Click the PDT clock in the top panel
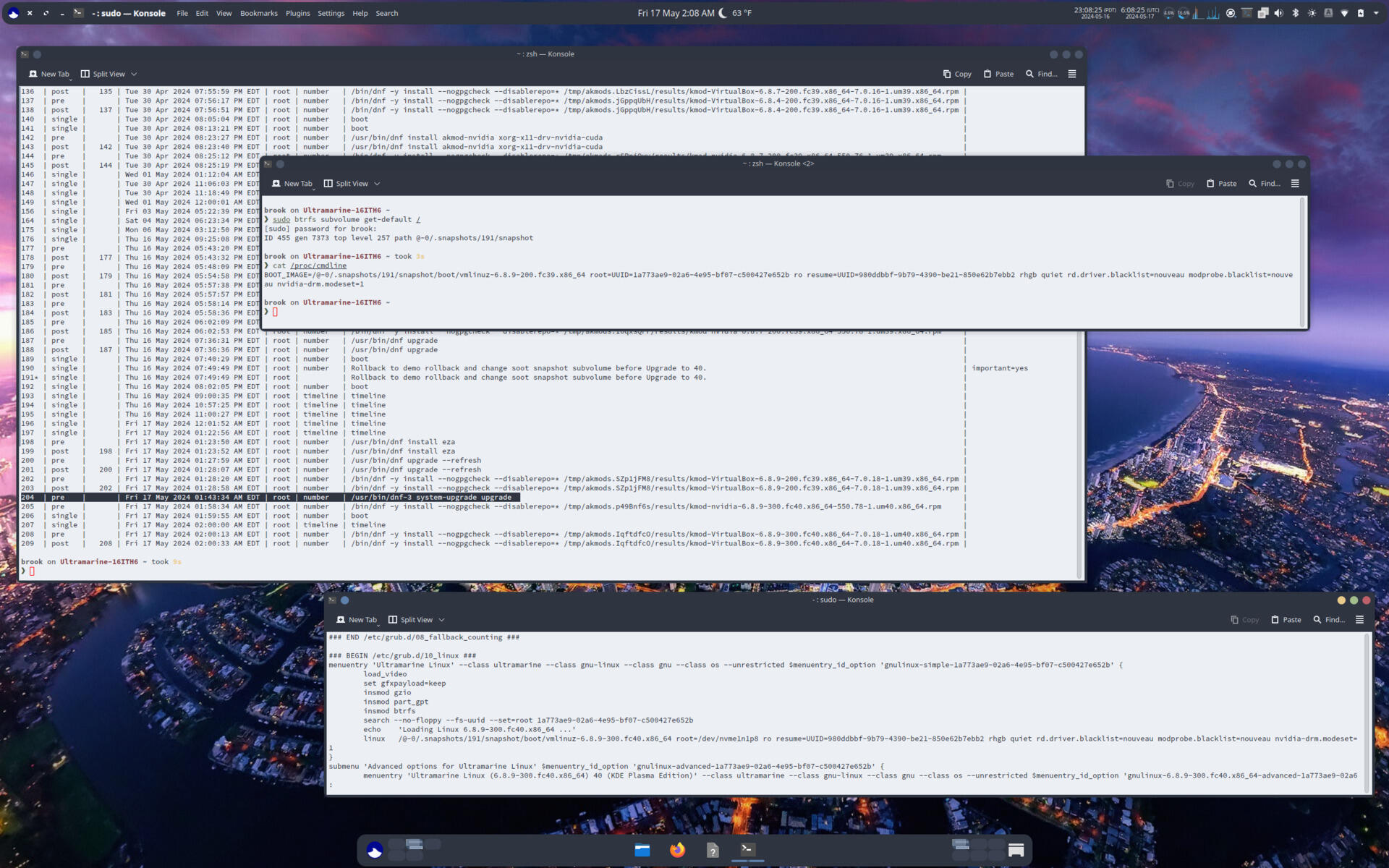Screen dimensions: 1389x868 [x=1095, y=13]
